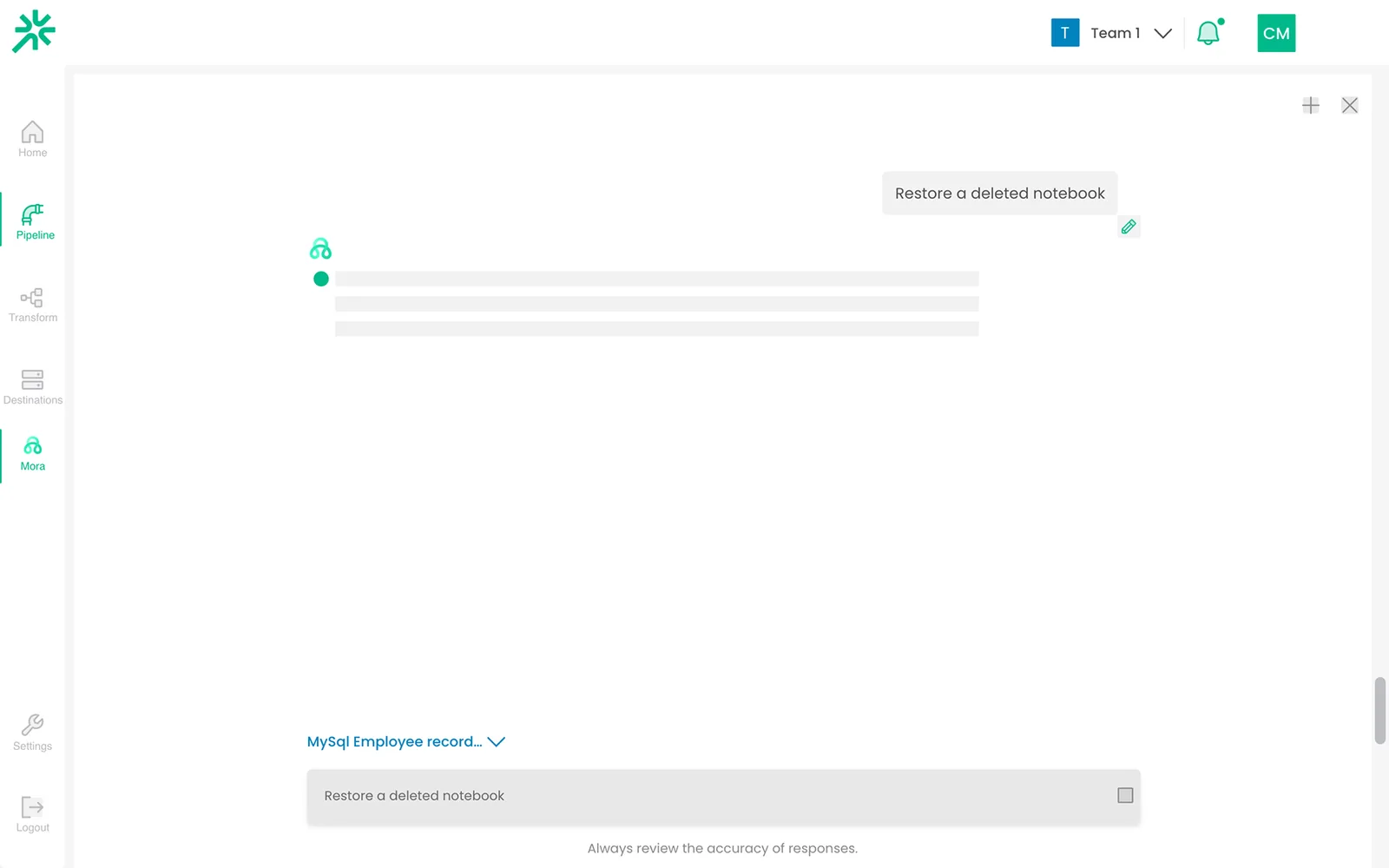Click the chat message input field

[723, 796]
